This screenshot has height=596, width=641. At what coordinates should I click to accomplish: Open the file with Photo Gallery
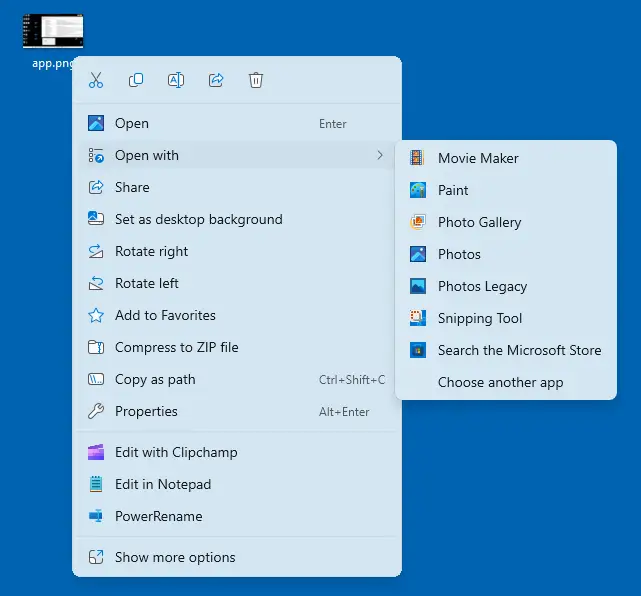pyautogui.click(x=506, y=222)
